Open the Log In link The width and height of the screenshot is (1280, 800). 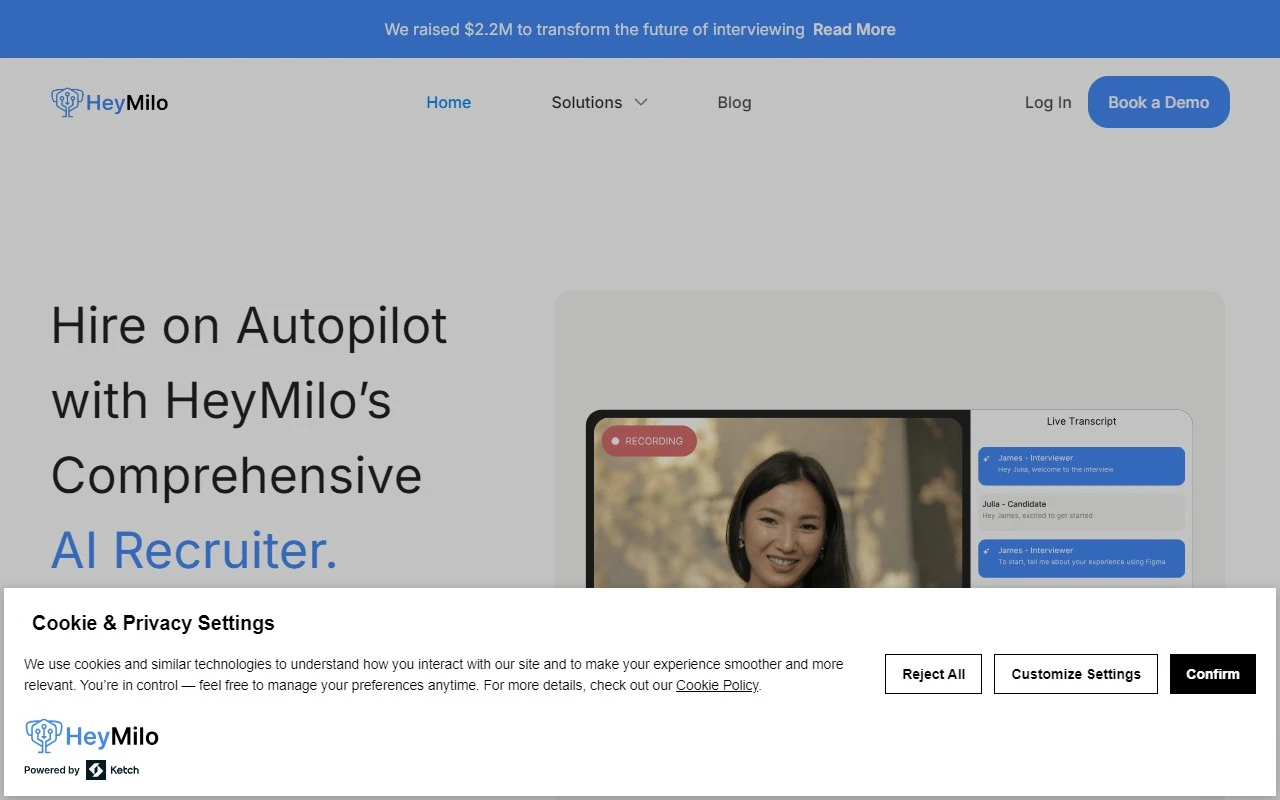(1048, 102)
